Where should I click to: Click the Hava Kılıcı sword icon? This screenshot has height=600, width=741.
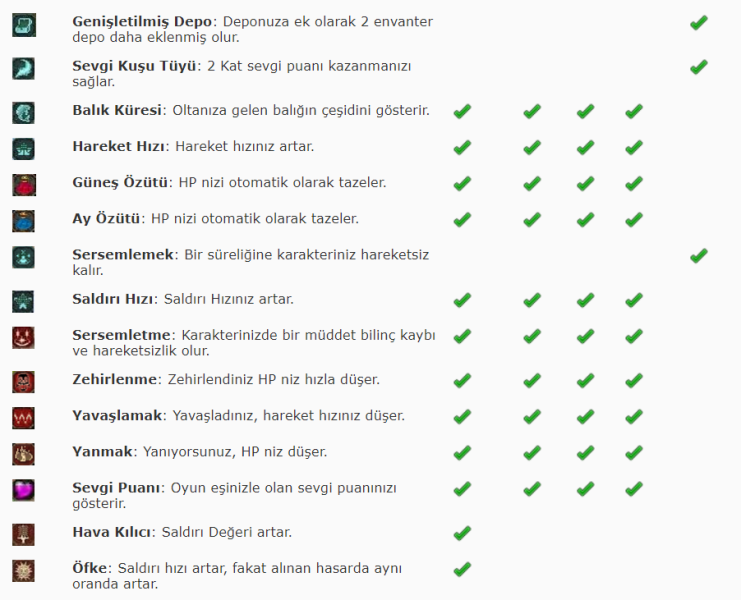24,533
